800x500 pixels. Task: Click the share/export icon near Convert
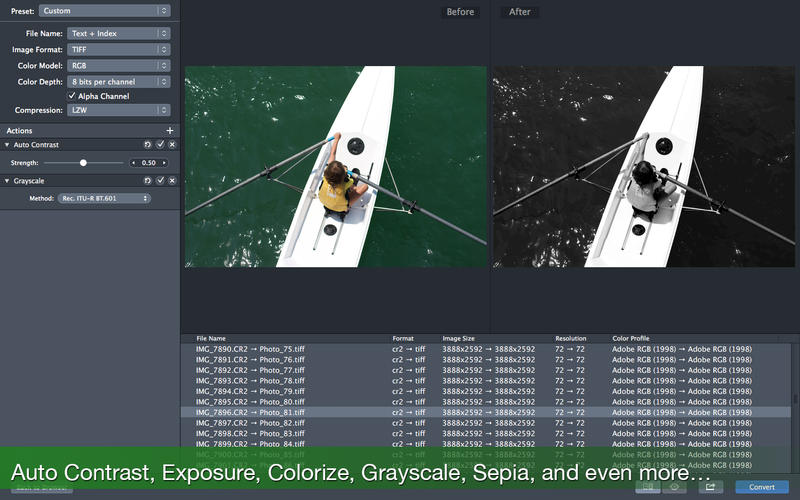(x=710, y=487)
